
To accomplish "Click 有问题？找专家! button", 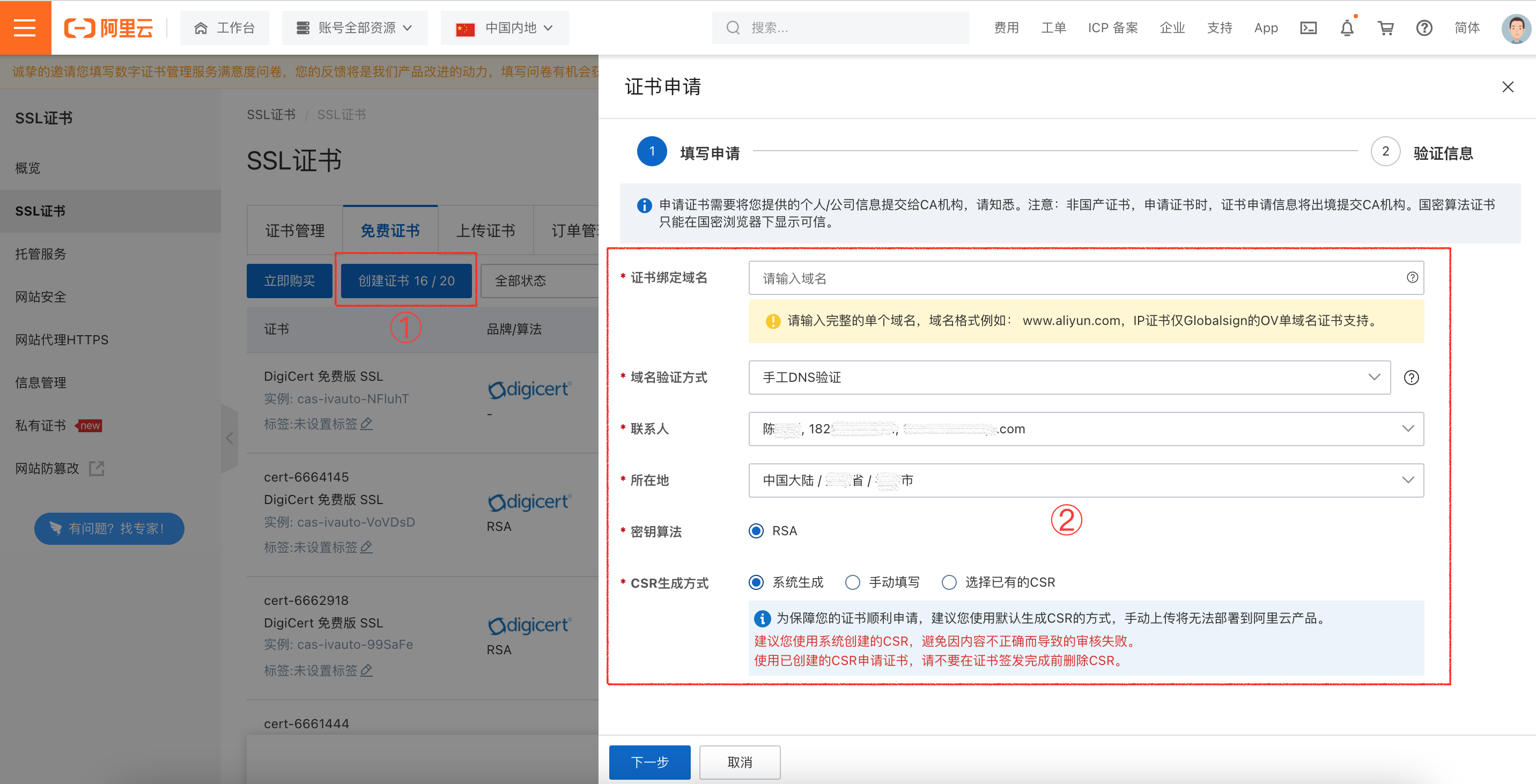I will pyautogui.click(x=109, y=528).
